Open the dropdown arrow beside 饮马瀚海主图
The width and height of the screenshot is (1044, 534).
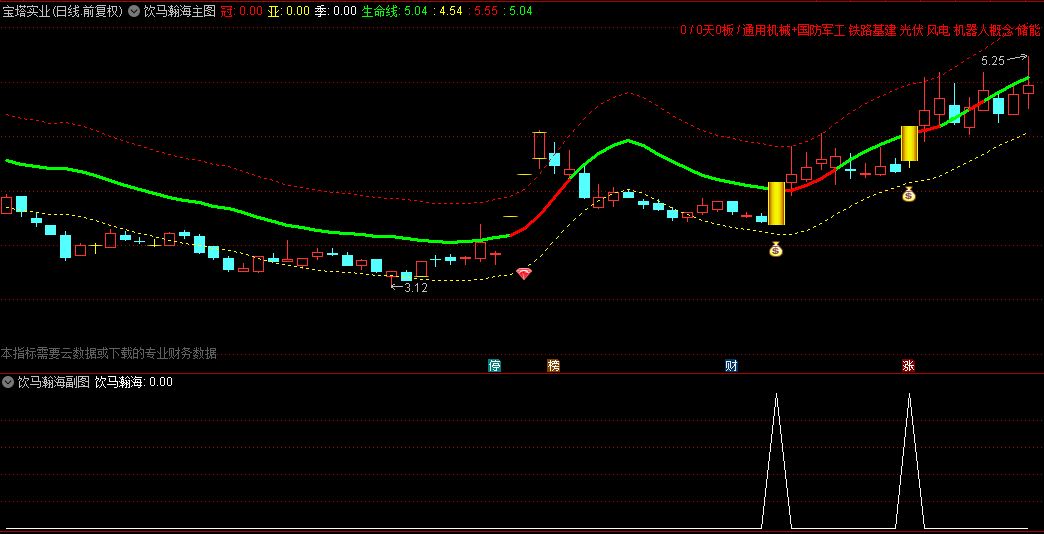tap(134, 11)
